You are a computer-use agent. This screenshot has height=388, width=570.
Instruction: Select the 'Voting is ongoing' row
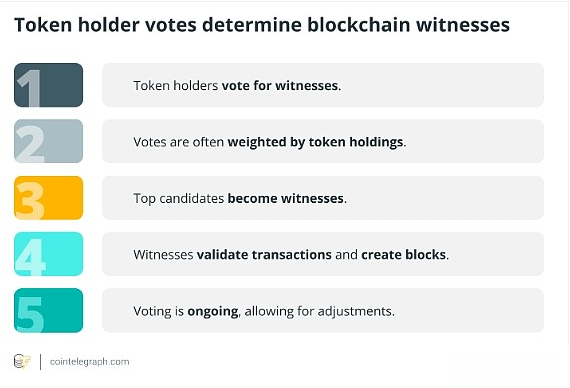pos(323,310)
